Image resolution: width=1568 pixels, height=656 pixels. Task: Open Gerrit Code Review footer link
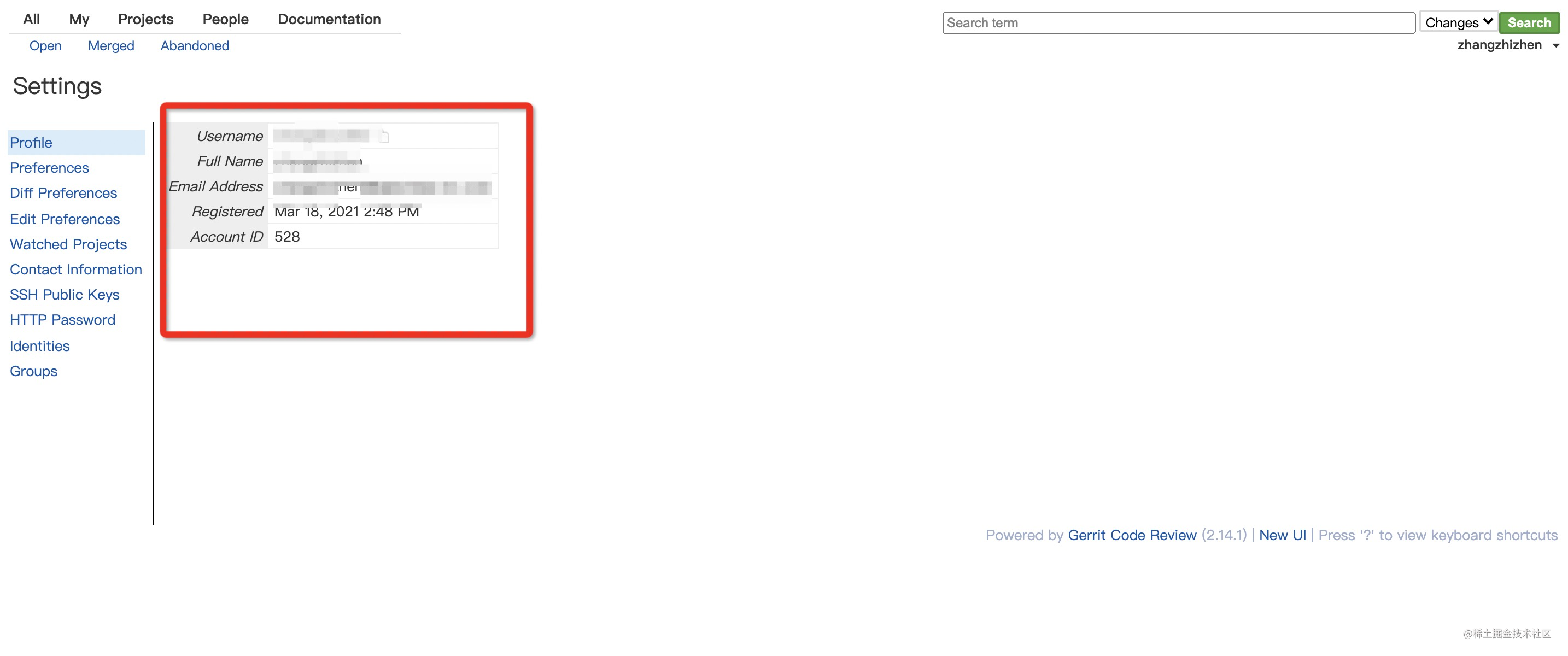(x=1132, y=535)
